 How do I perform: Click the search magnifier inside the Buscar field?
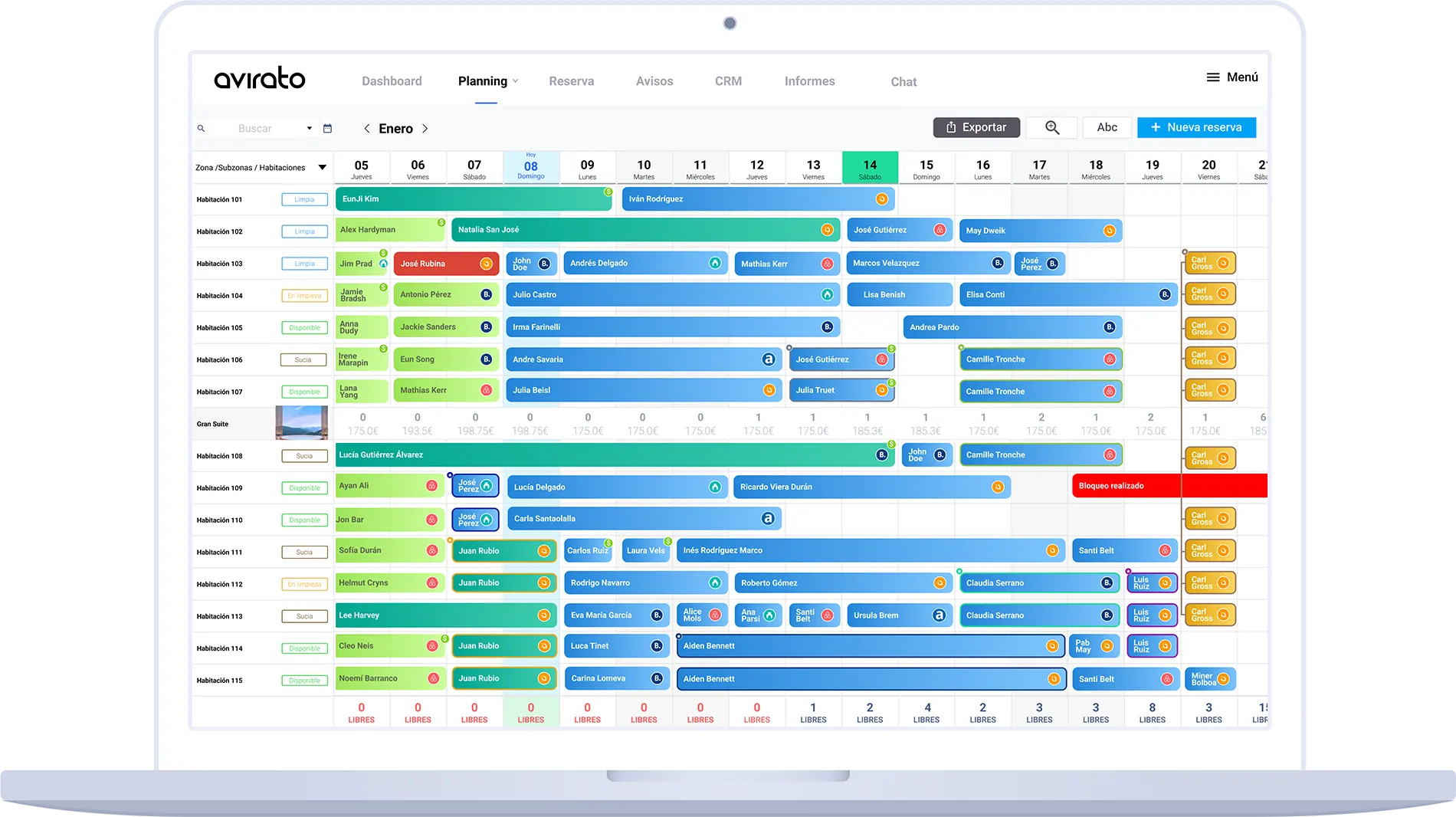coord(202,128)
